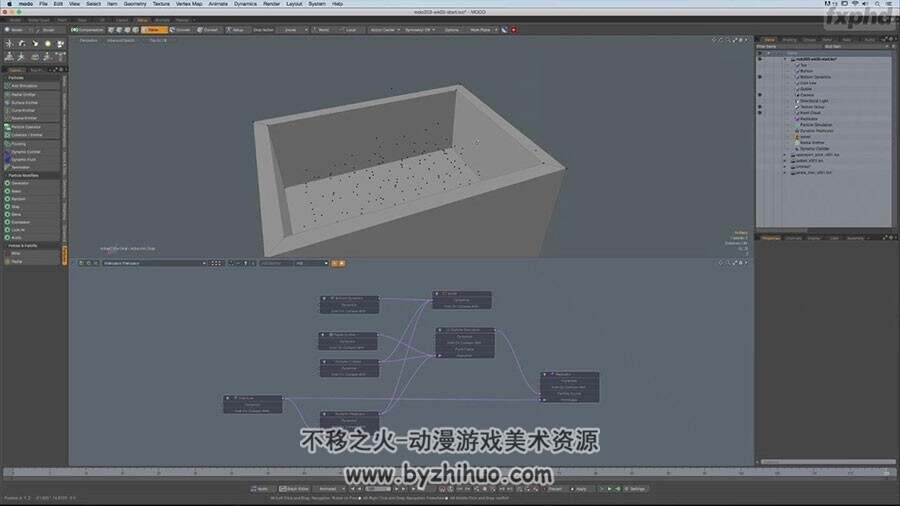The width and height of the screenshot is (900, 506).
Task: Toggle visibility eye for the Bottom Dynamics item
Action: pyautogui.click(x=760, y=77)
